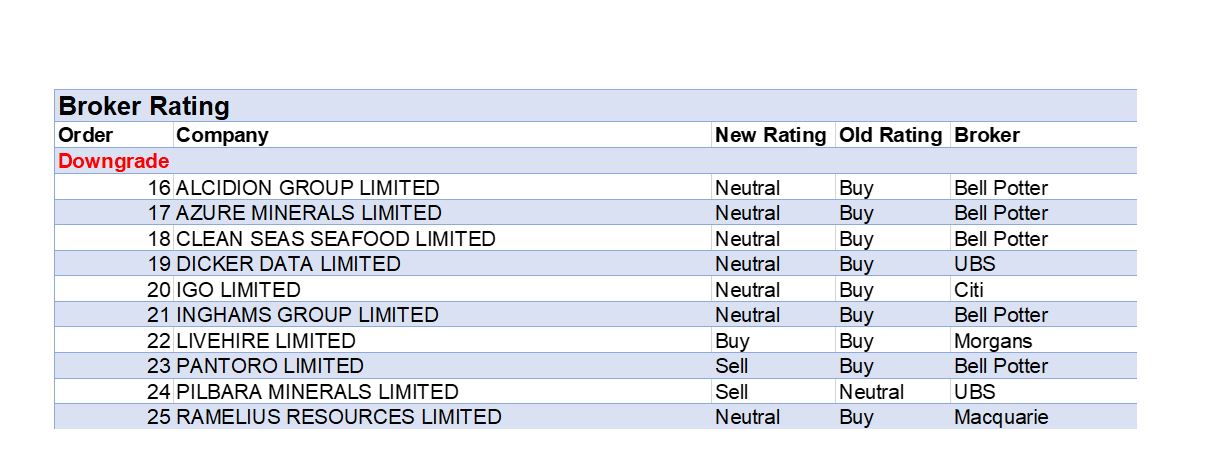The image size is (1223, 459).
Task: Click the AZURE MINERALS LIMITED cell
Action: click(x=309, y=213)
